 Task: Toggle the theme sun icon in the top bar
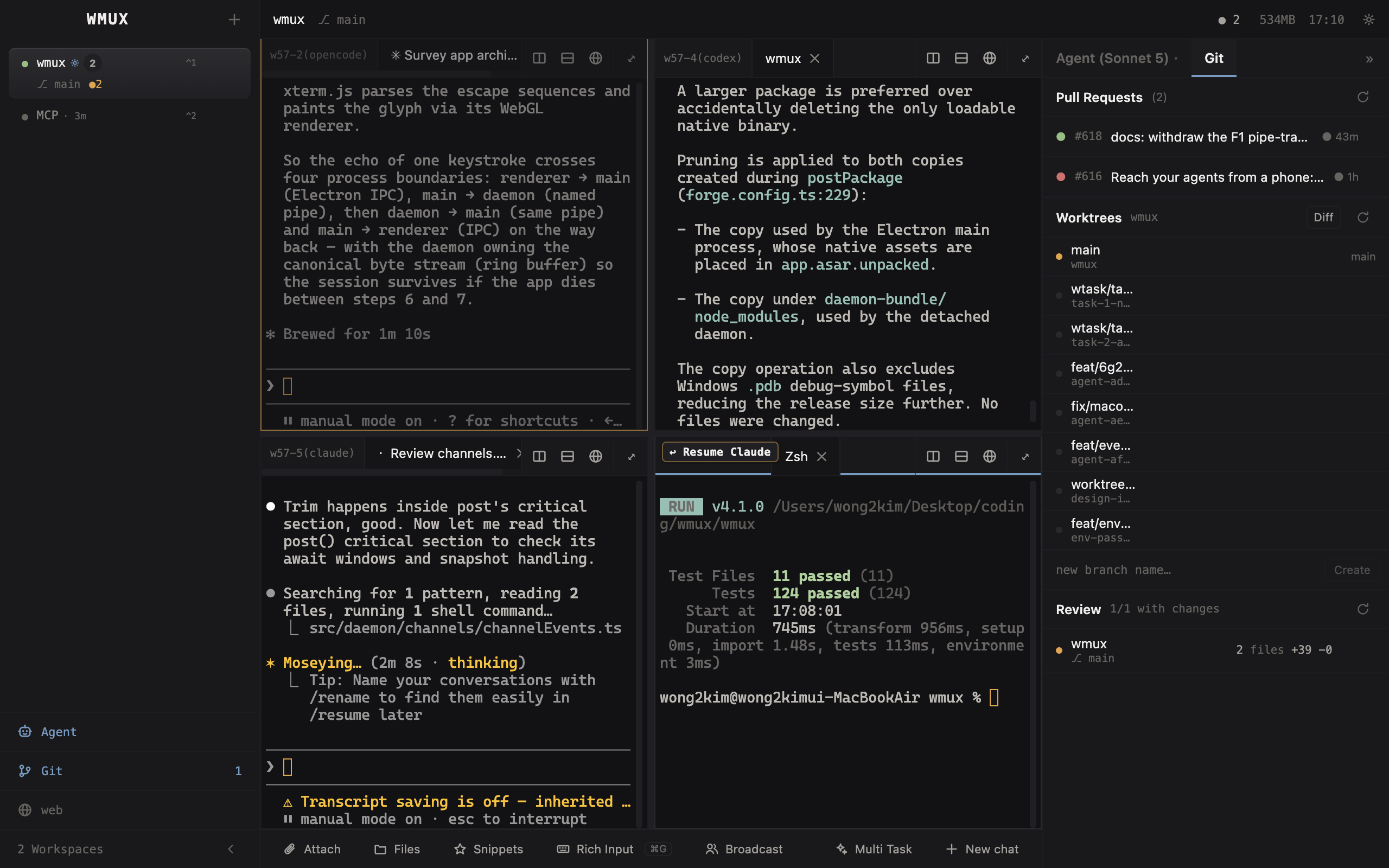pos(1369,20)
